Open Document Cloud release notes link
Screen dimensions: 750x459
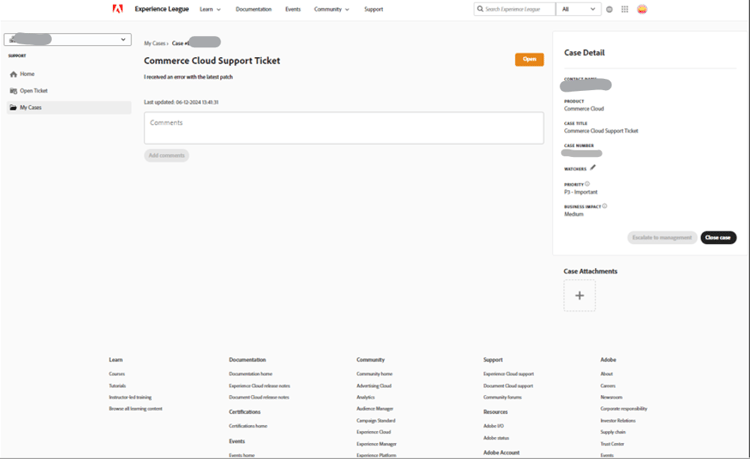pyautogui.click(x=259, y=397)
